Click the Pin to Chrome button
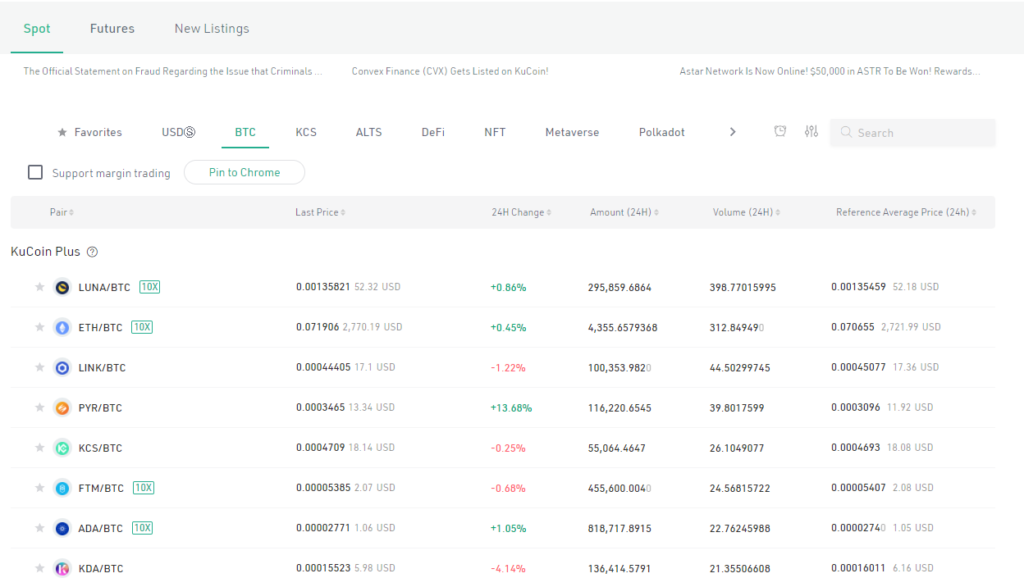The width and height of the screenshot is (1024, 587). pos(244,171)
